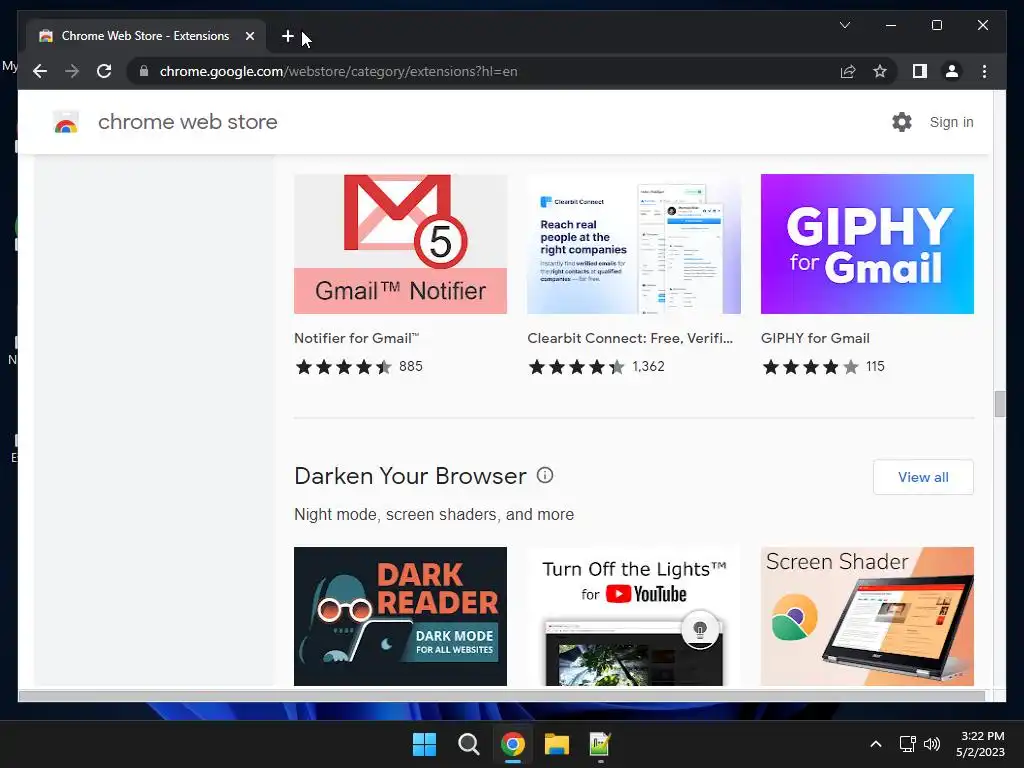This screenshot has width=1024, height=768.
Task: Open the Windows Start menu
Action: click(424, 744)
